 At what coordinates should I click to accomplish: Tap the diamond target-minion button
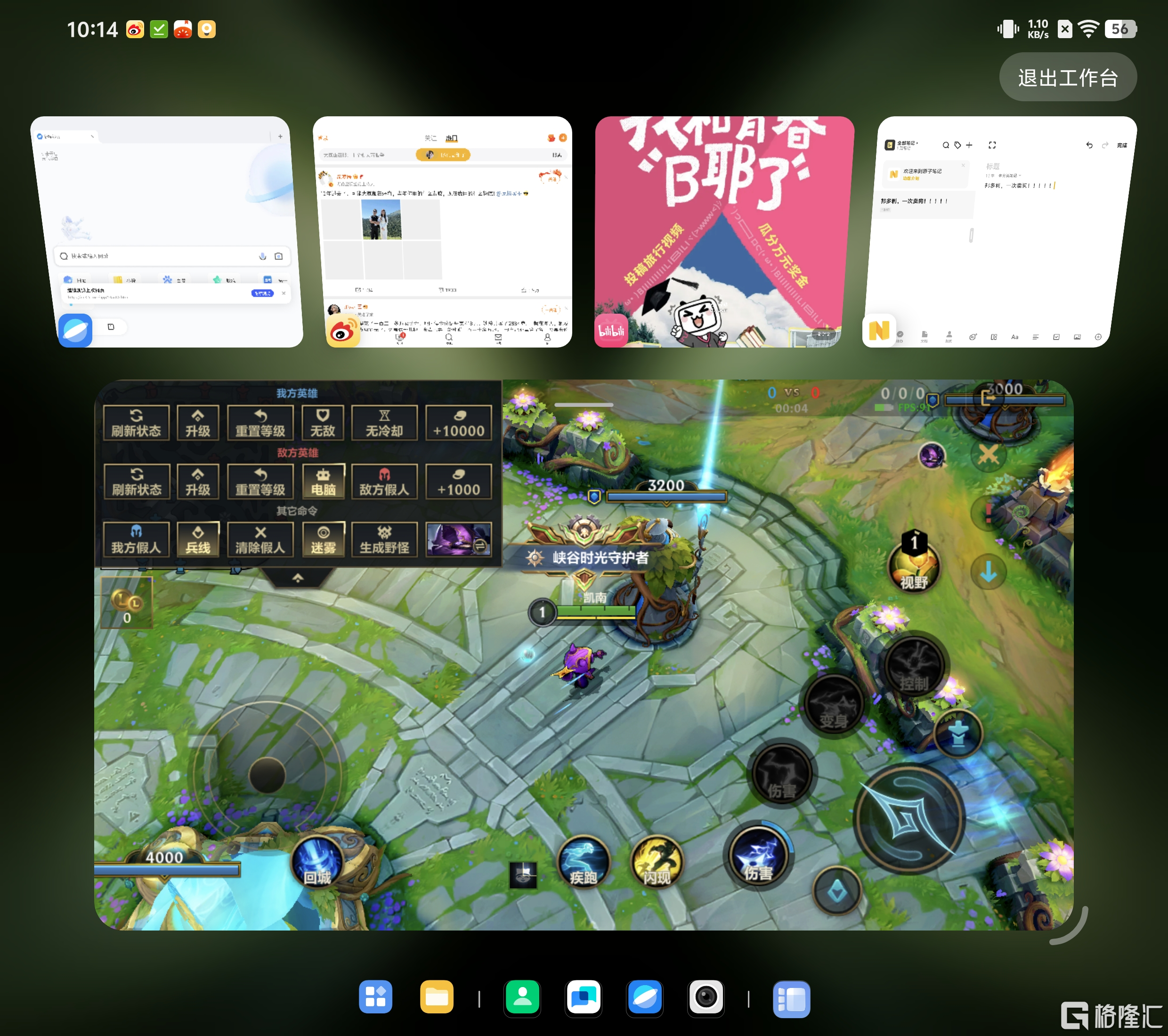pyautogui.click(x=837, y=891)
